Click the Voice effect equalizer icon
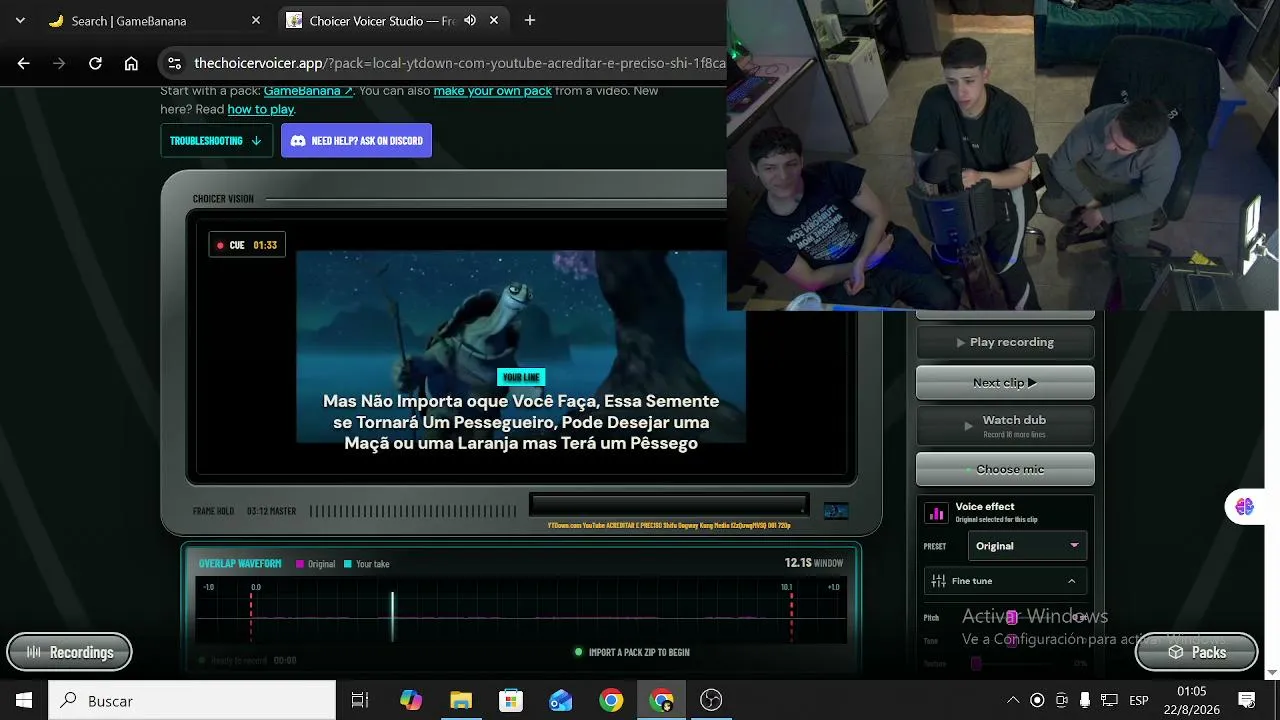This screenshot has height=720, width=1280. [x=937, y=513]
